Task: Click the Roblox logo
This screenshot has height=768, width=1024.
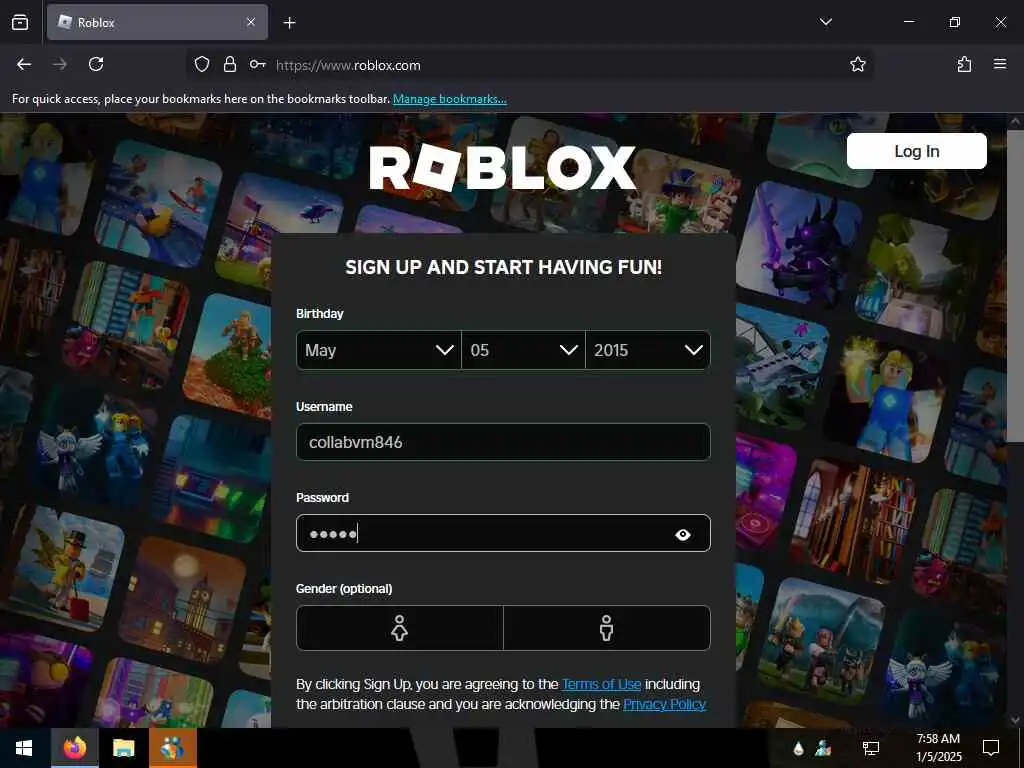Action: pos(502,168)
